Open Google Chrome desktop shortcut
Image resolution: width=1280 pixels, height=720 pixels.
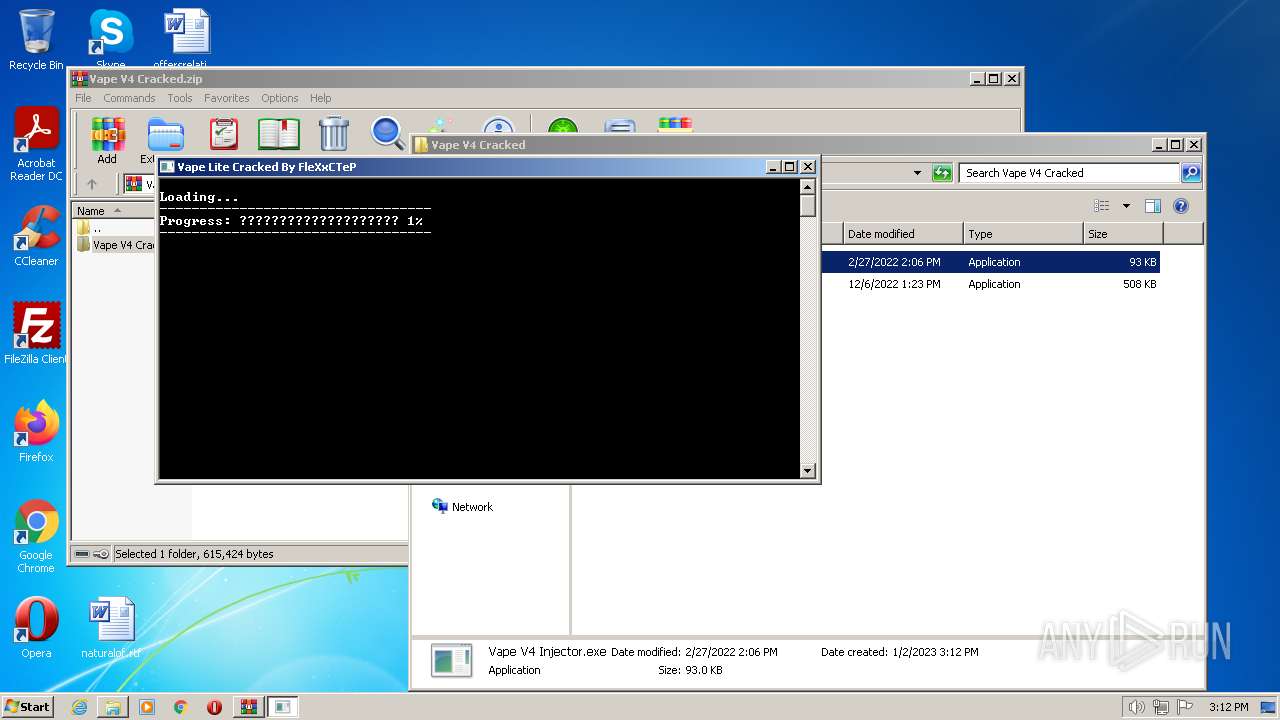36,537
